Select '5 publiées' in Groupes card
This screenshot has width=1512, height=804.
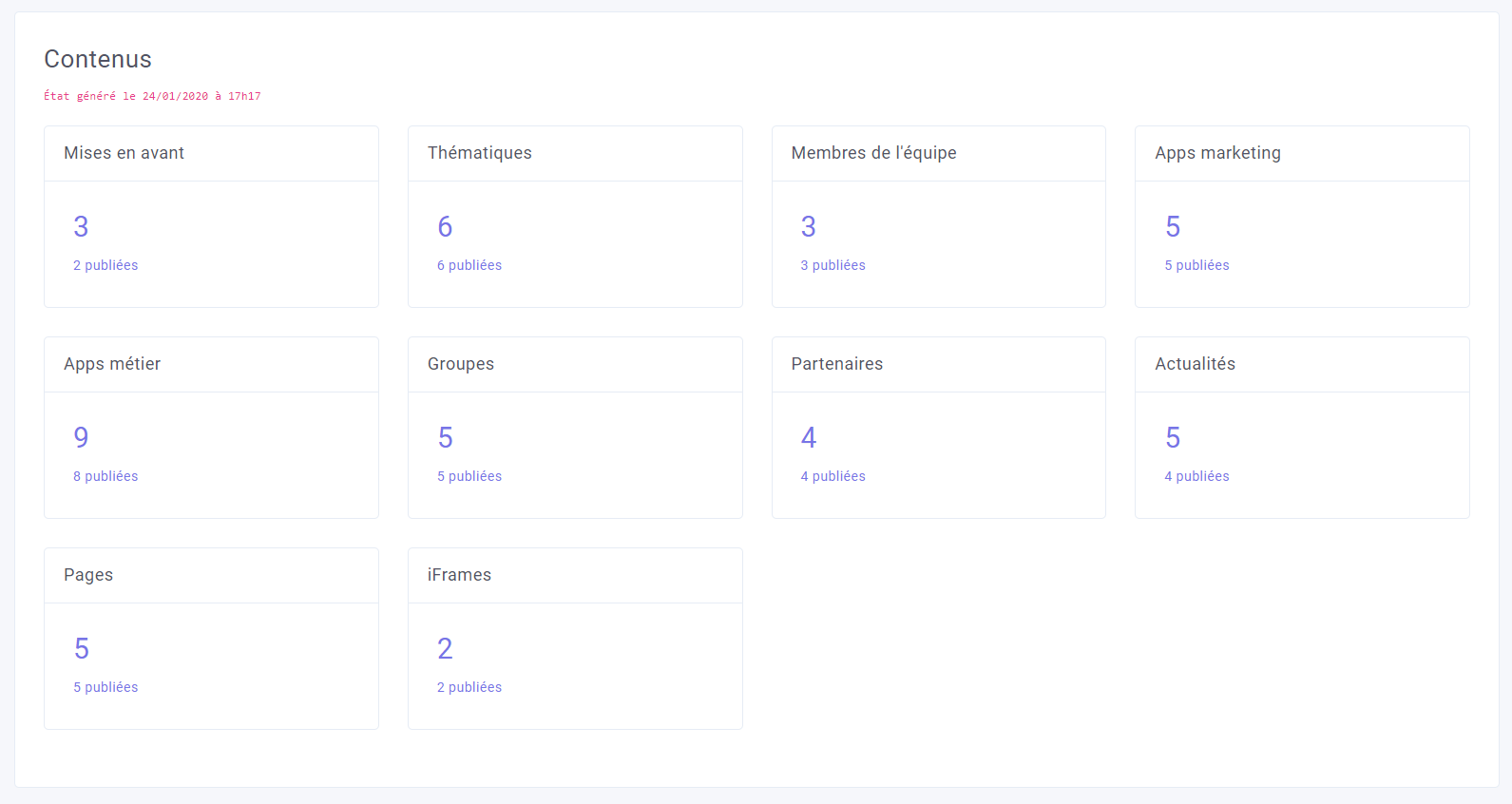469,476
